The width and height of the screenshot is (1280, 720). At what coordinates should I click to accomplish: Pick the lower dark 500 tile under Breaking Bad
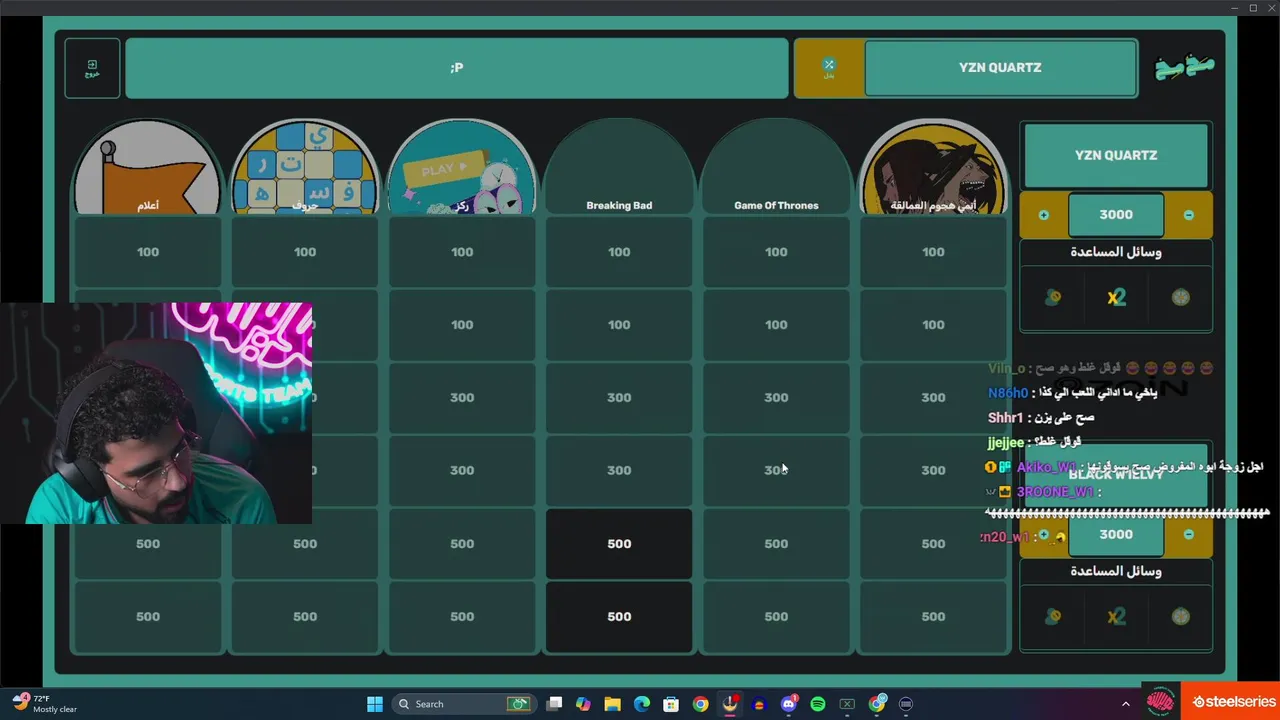619,617
